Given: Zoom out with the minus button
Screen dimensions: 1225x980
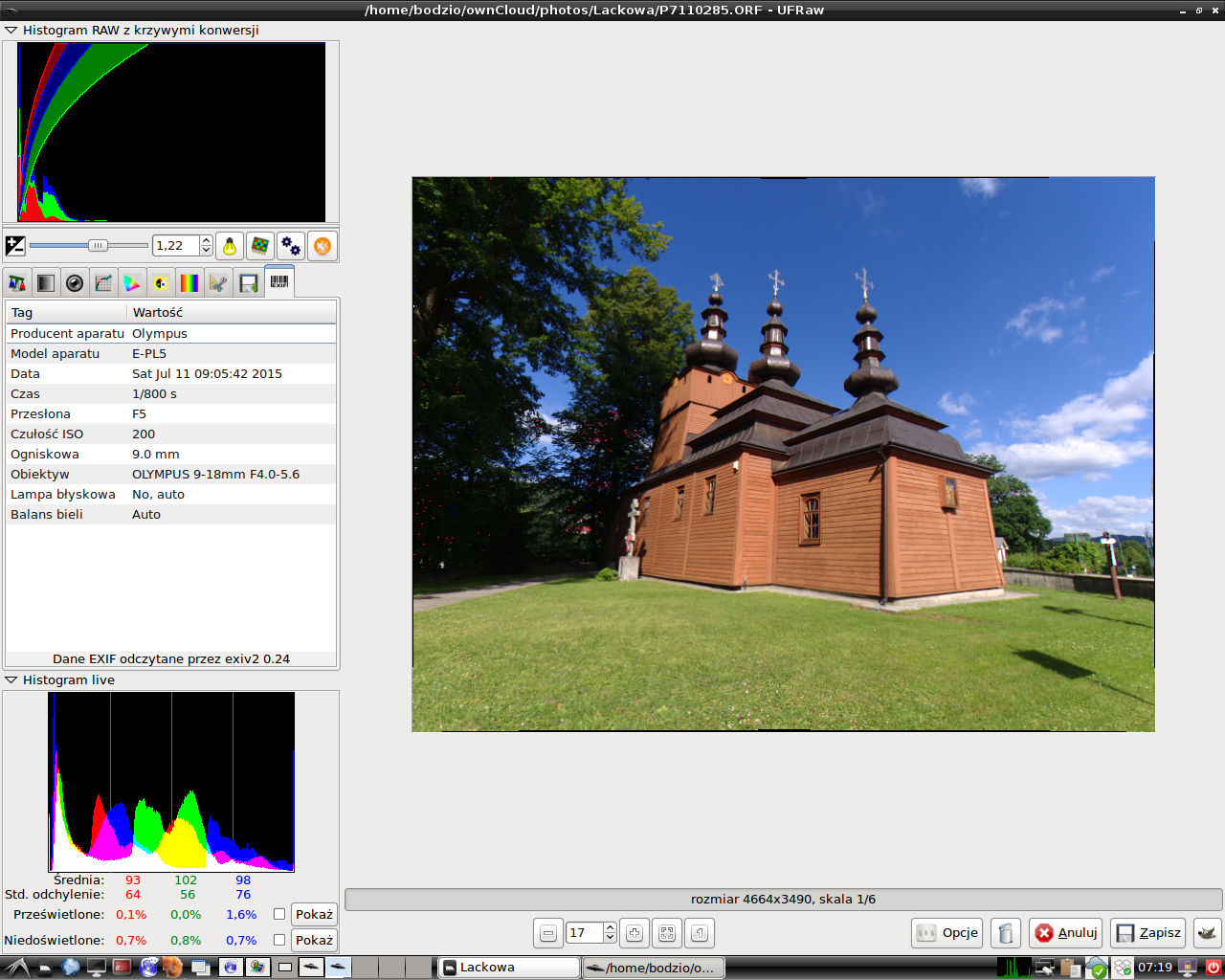Looking at the screenshot, I should tap(548, 933).
